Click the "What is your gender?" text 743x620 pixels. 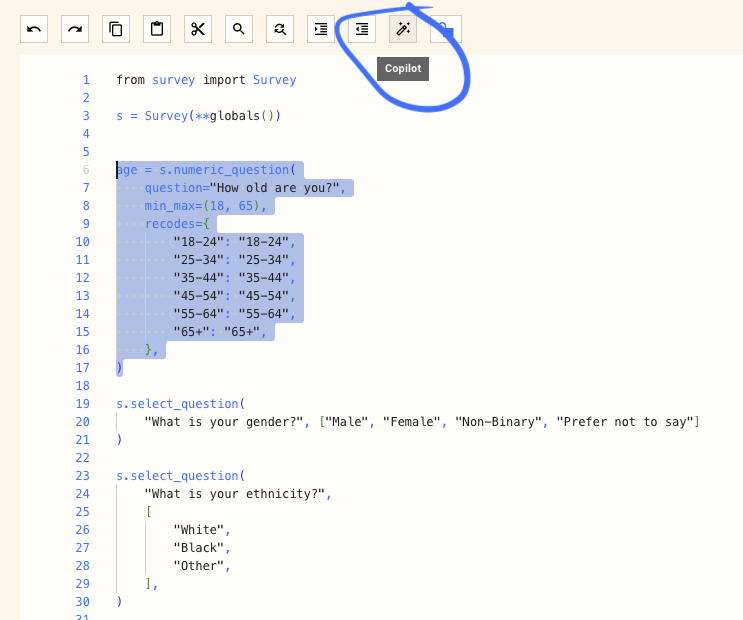[224, 422]
